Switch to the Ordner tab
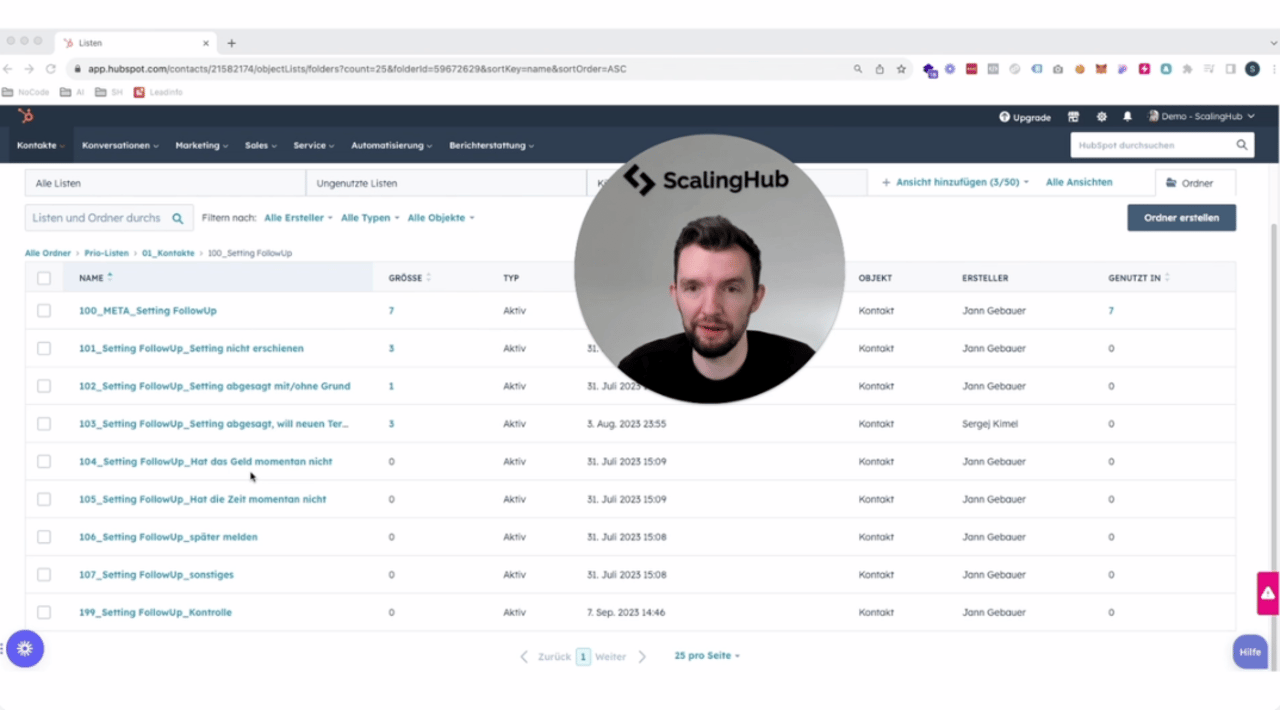This screenshot has height=710, width=1280. (1195, 183)
